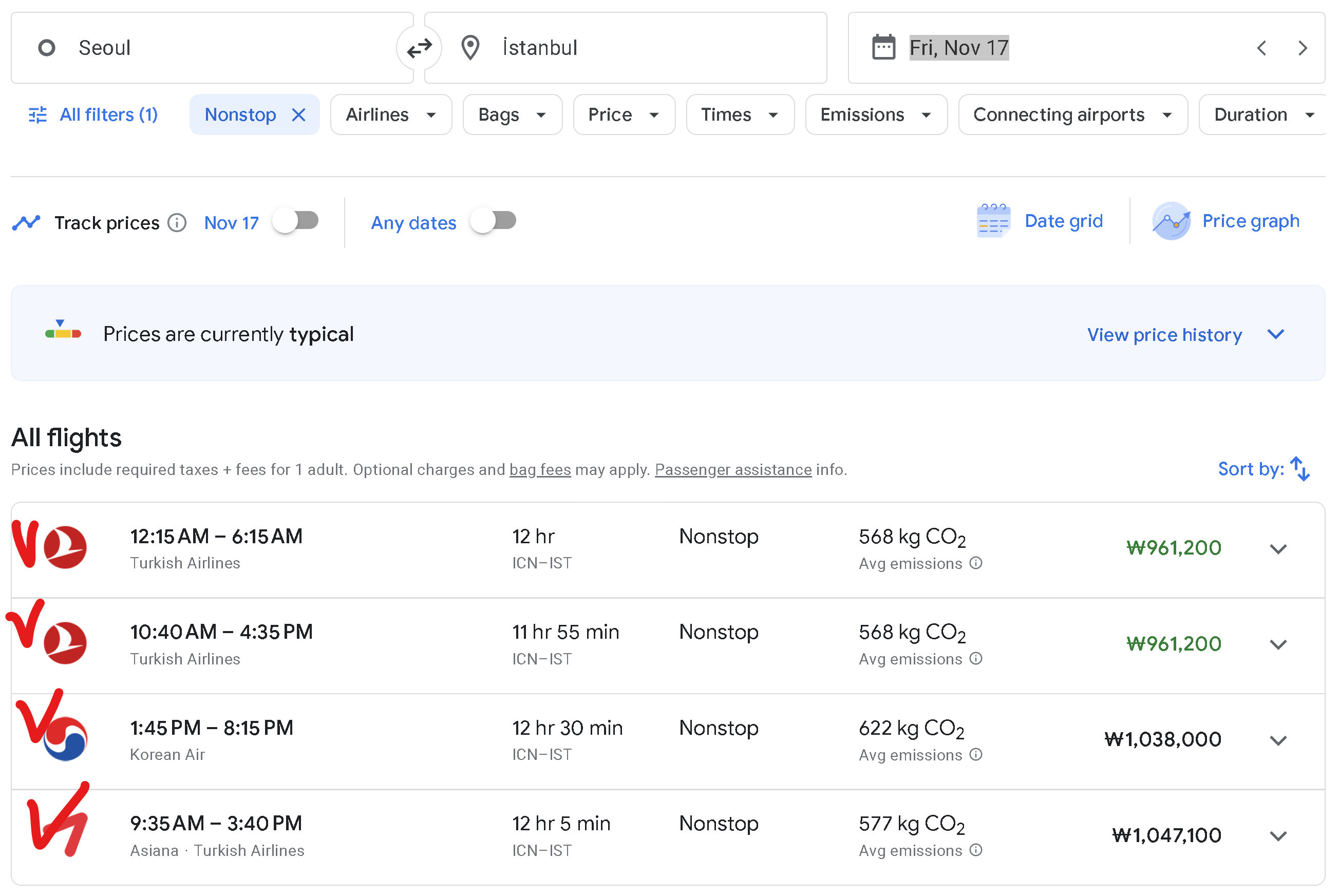Open the Emissions filter dropdown

pyautogui.click(x=876, y=115)
